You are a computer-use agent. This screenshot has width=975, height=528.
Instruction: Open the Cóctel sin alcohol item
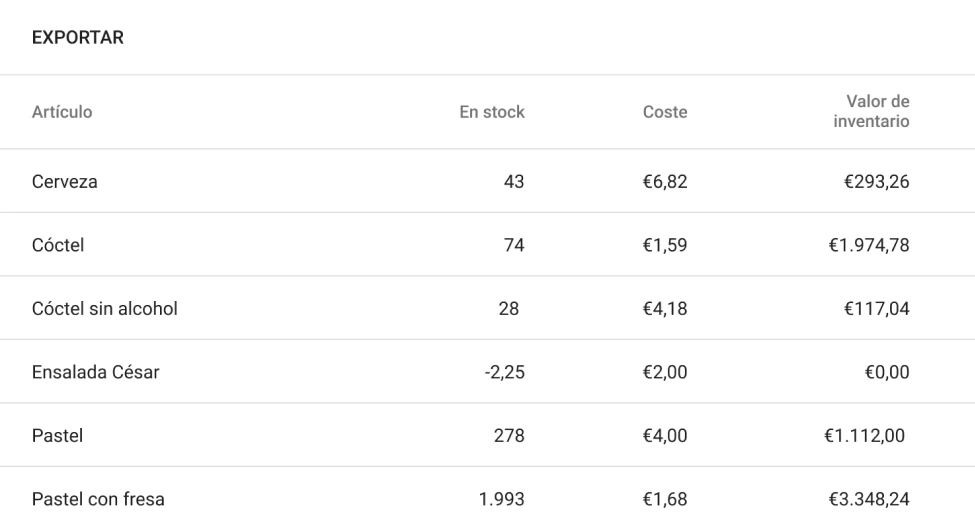[105, 309]
